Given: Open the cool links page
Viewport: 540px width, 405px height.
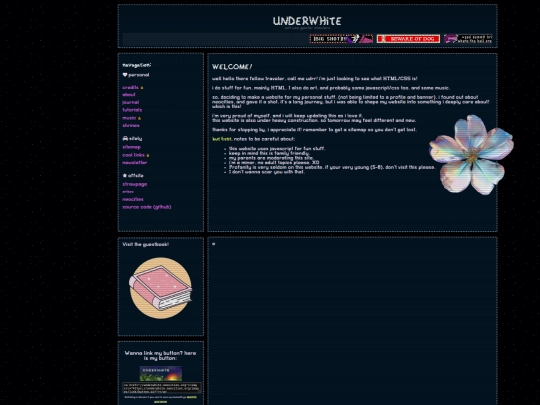Looking at the screenshot, I should [x=133, y=155].
